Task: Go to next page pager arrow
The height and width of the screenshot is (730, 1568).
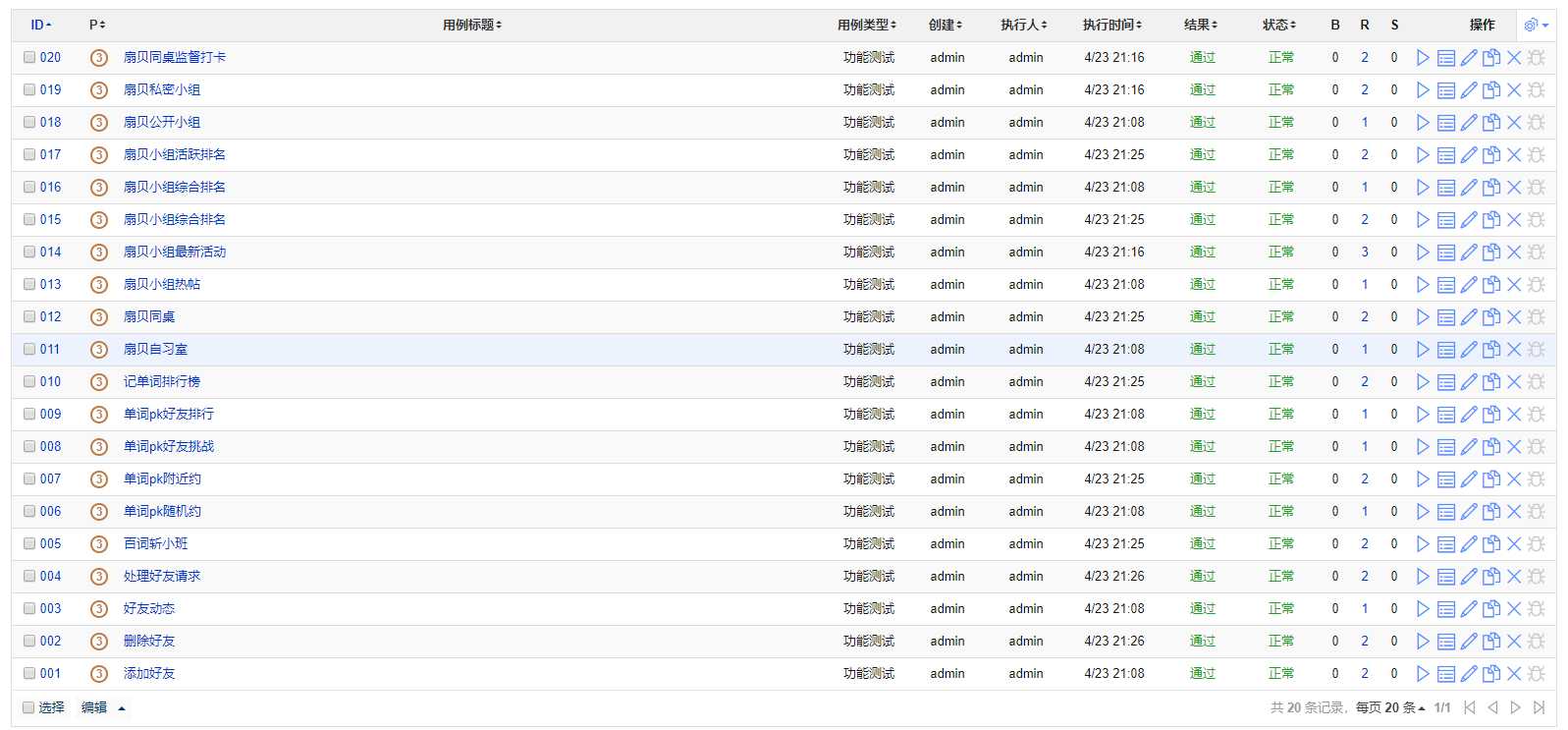Action: 1515,707
